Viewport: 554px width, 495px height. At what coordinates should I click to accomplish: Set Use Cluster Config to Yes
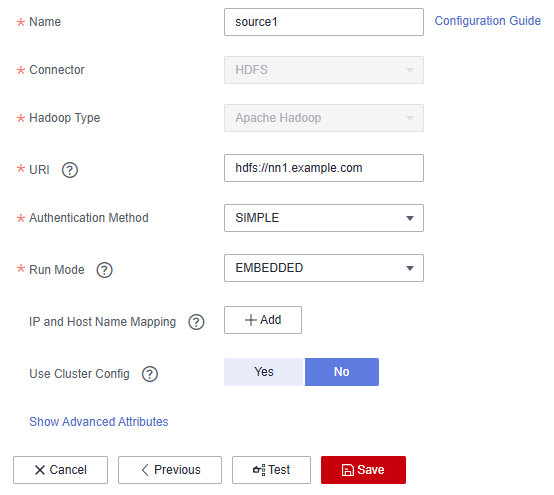click(264, 372)
